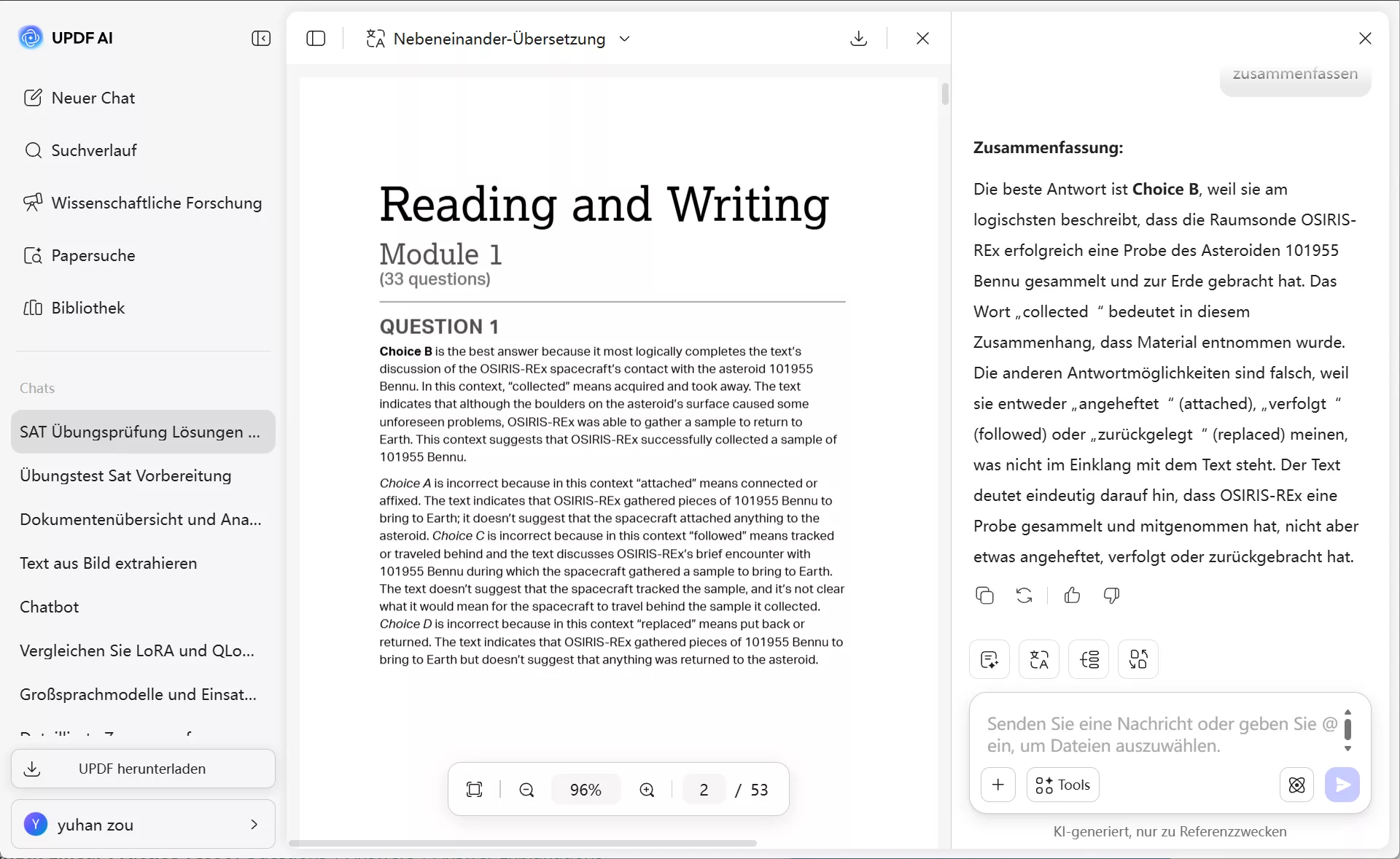Click the message input field
1400x859 pixels.
click(1159, 734)
